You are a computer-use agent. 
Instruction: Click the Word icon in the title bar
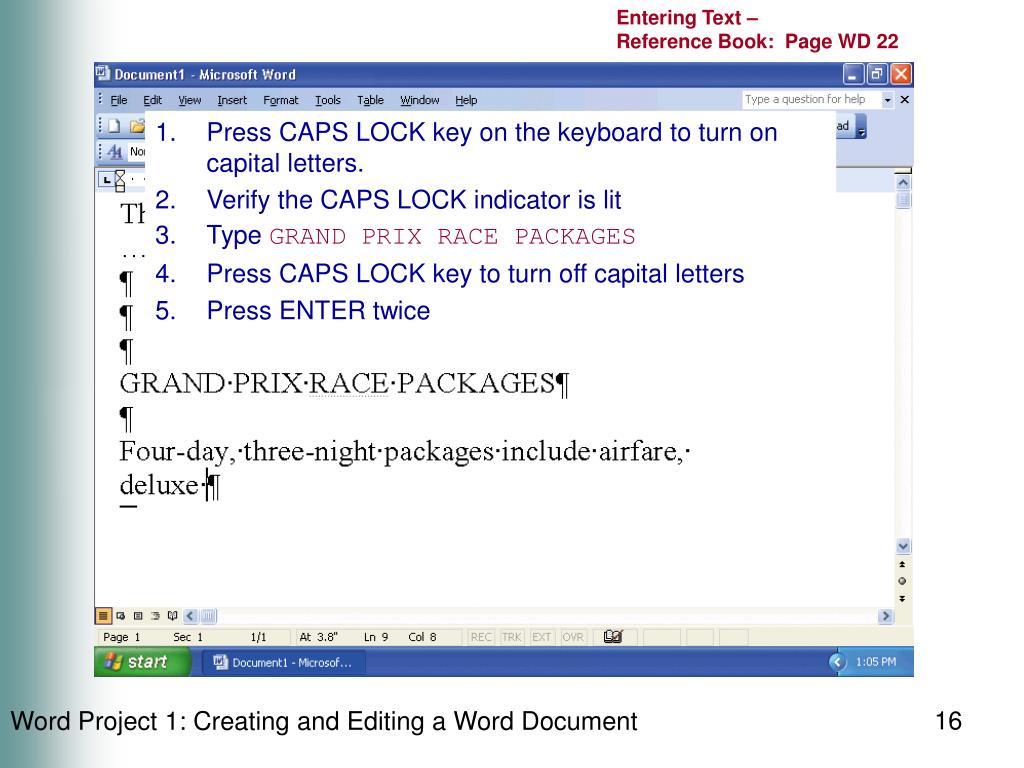click(103, 74)
